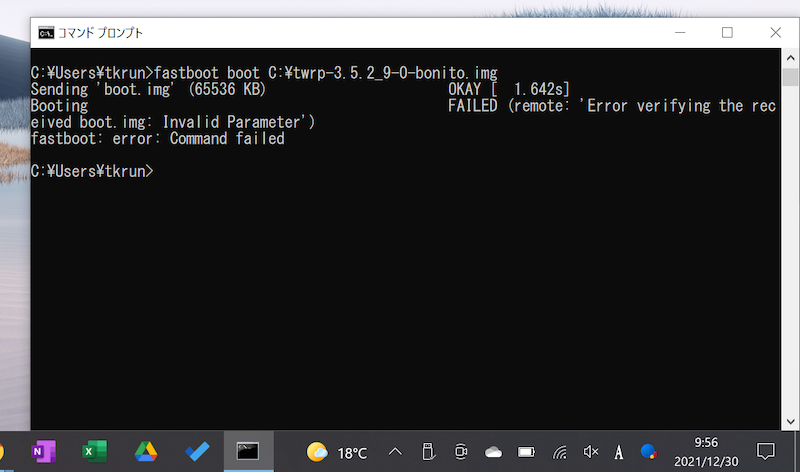
Task: Toggle the IME input mode indicator 'A'
Action: click(620, 452)
